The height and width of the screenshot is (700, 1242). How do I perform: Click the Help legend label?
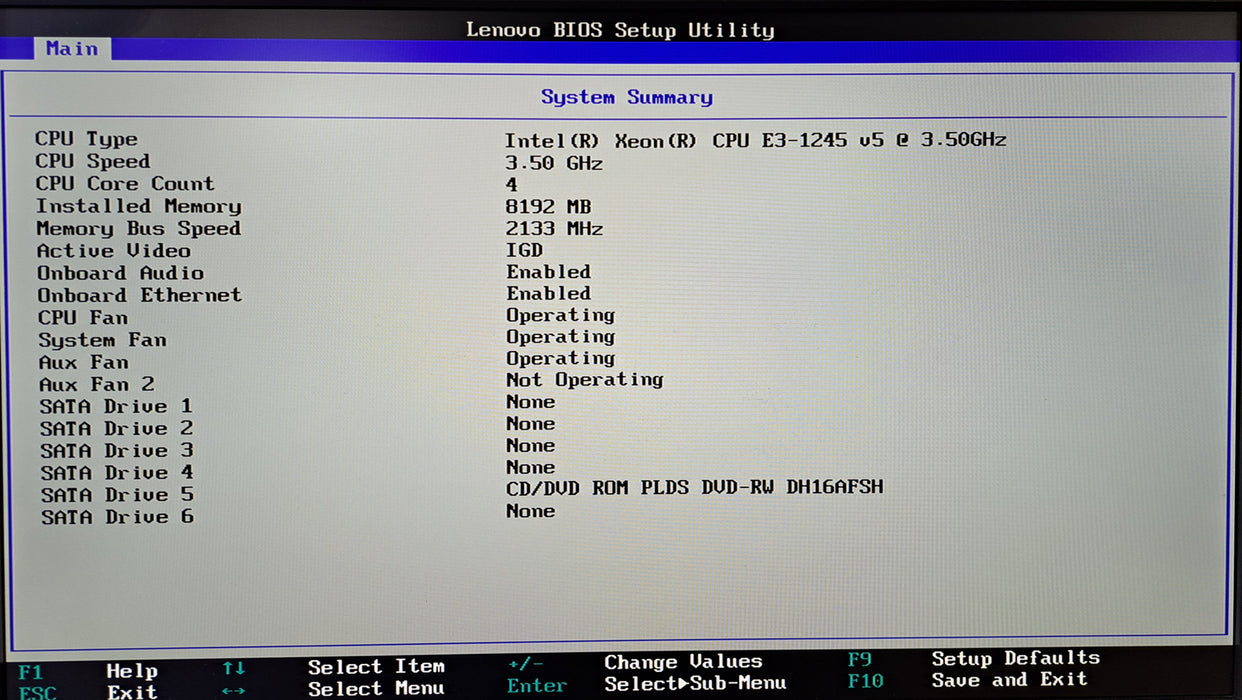132,671
